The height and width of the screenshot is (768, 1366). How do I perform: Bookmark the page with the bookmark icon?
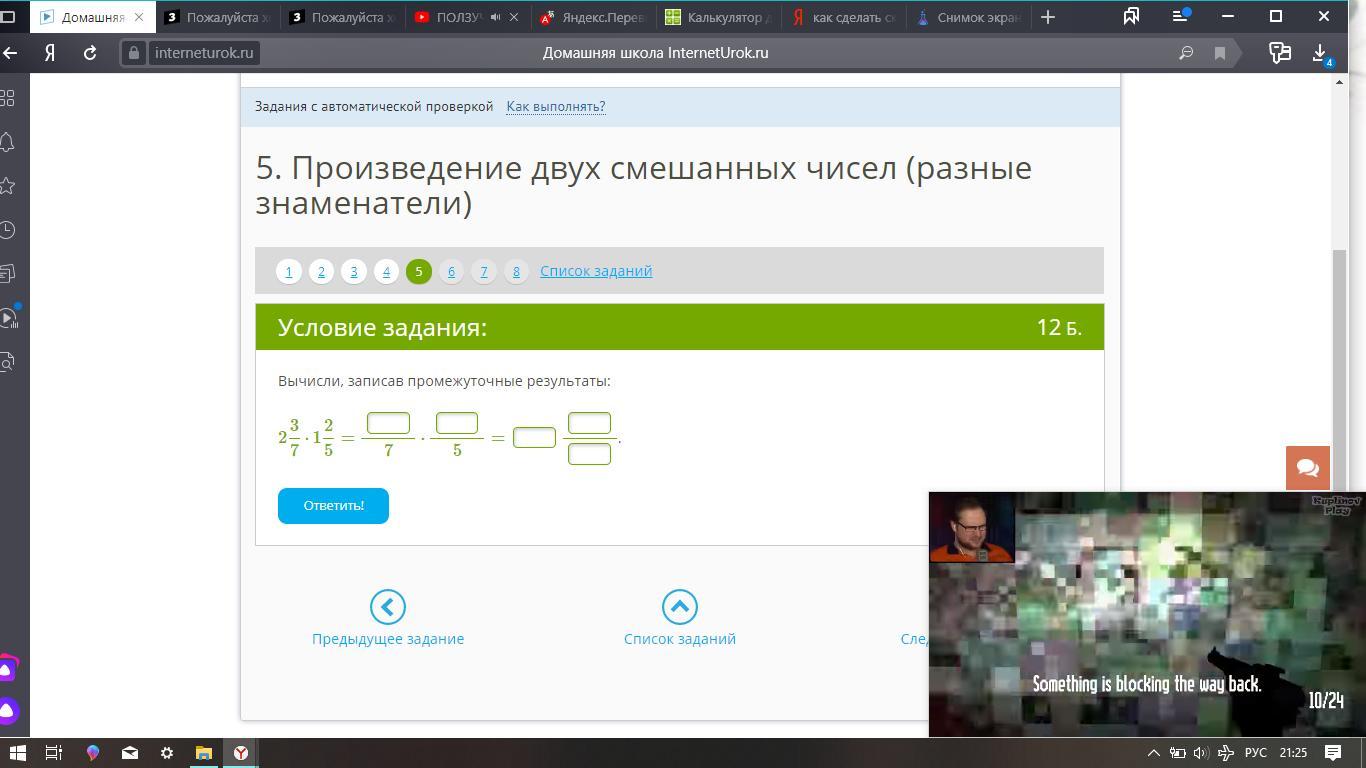click(1220, 53)
